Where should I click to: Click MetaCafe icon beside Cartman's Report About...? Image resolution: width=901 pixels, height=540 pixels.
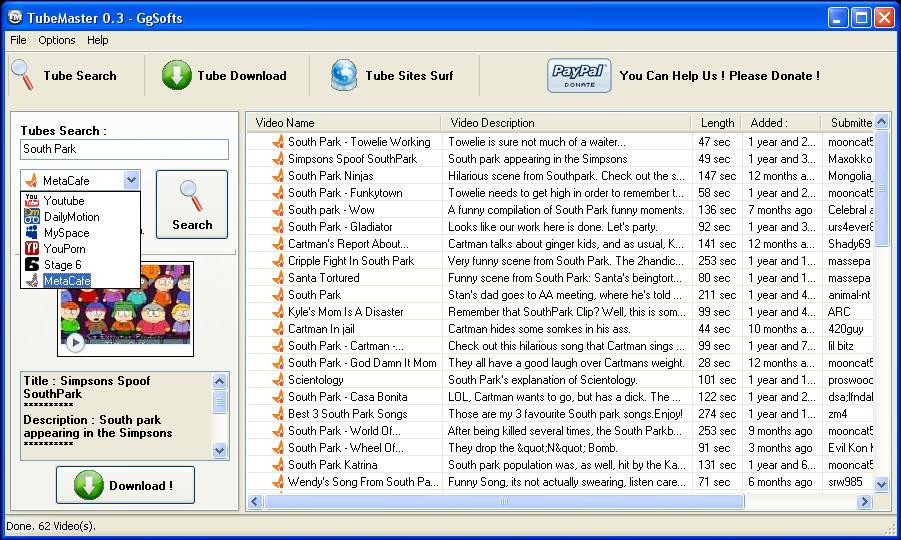click(278, 244)
